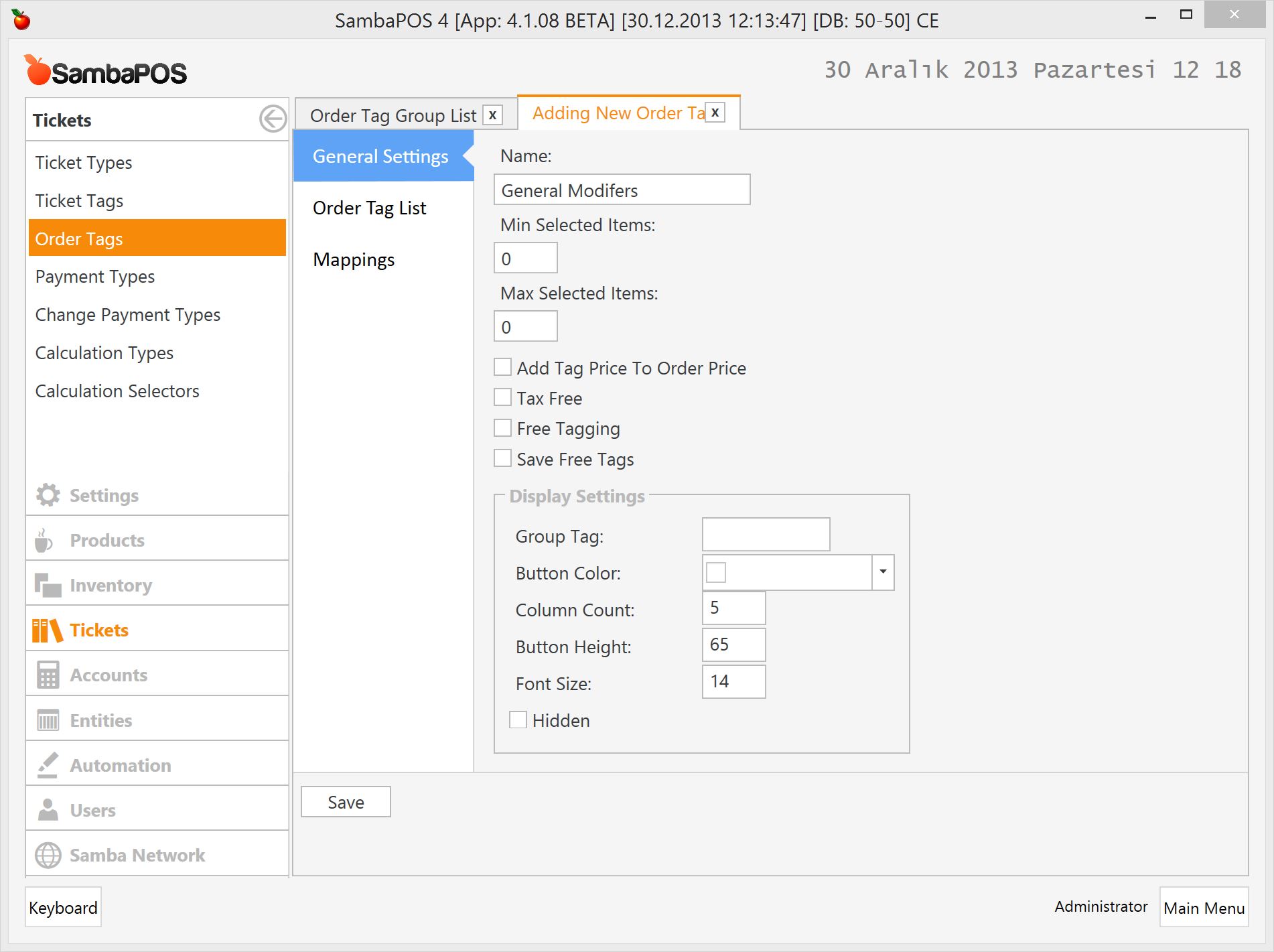Screen dimensions: 1274x952
Task: Click the Keyboard button
Action: [x=63, y=907]
